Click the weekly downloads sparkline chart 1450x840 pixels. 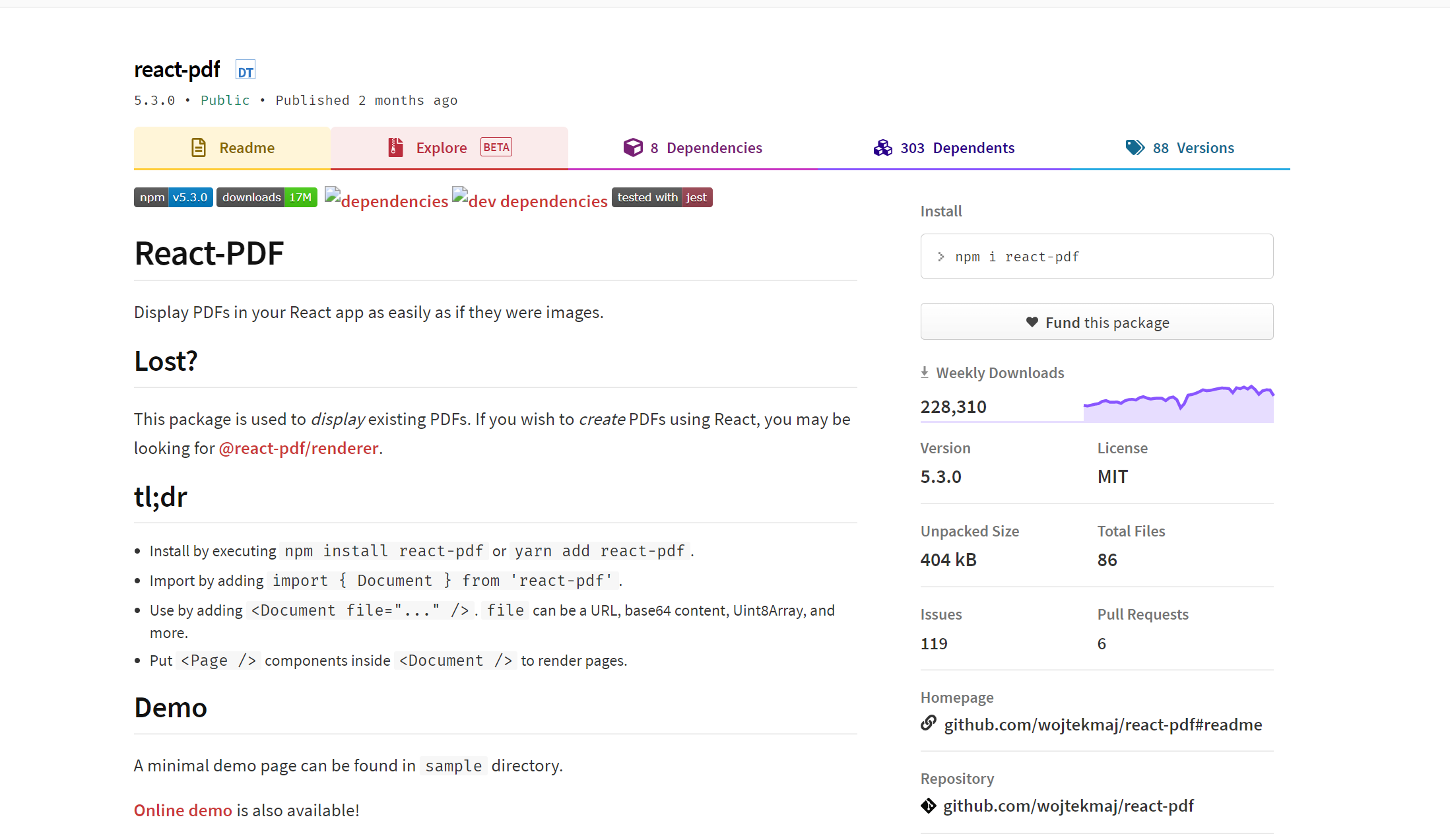(x=1179, y=403)
